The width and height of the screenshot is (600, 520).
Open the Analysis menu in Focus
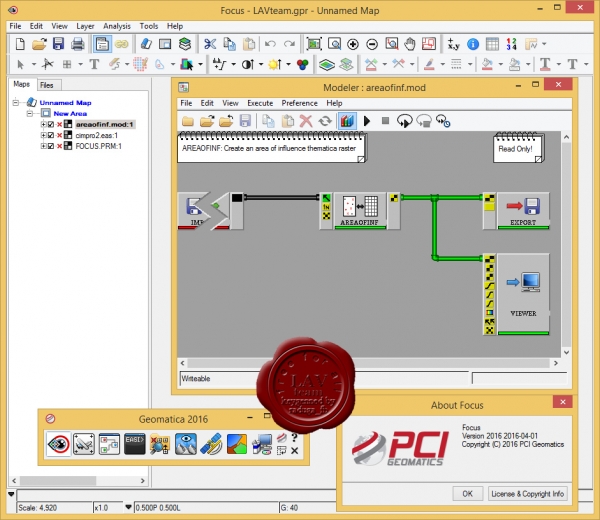[x=117, y=26]
